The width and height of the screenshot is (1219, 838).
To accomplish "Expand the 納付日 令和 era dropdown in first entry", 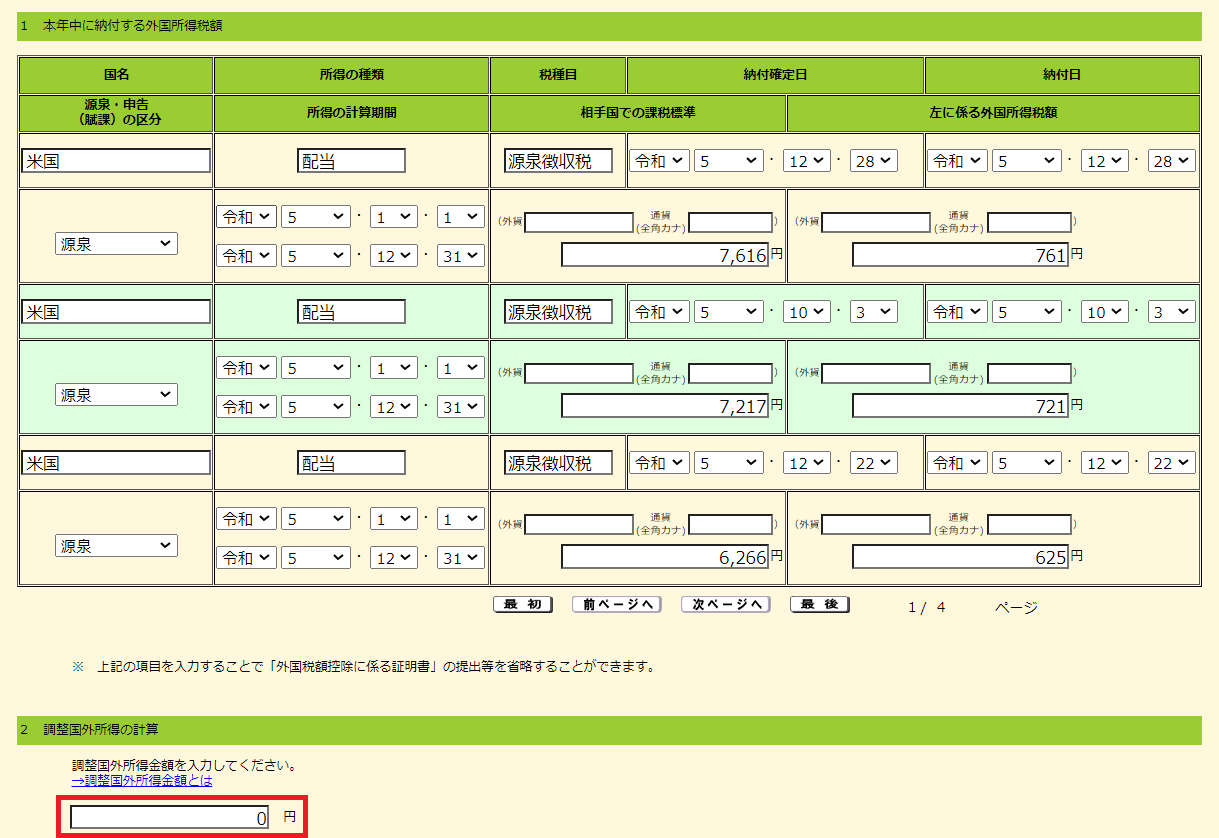I will [x=958, y=161].
